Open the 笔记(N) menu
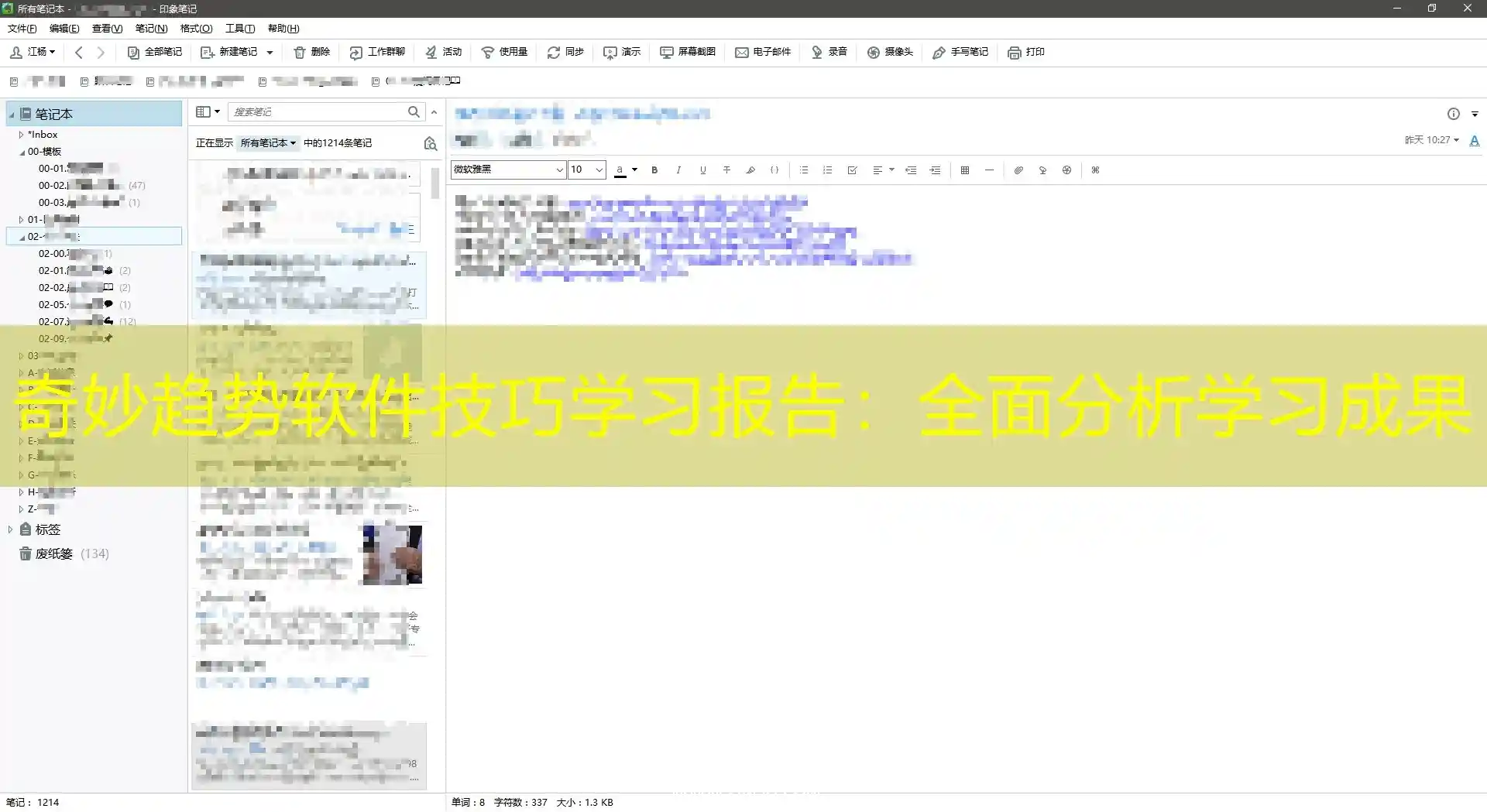Image resolution: width=1487 pixels, height=812 pixels. click(x=151, y=29)
